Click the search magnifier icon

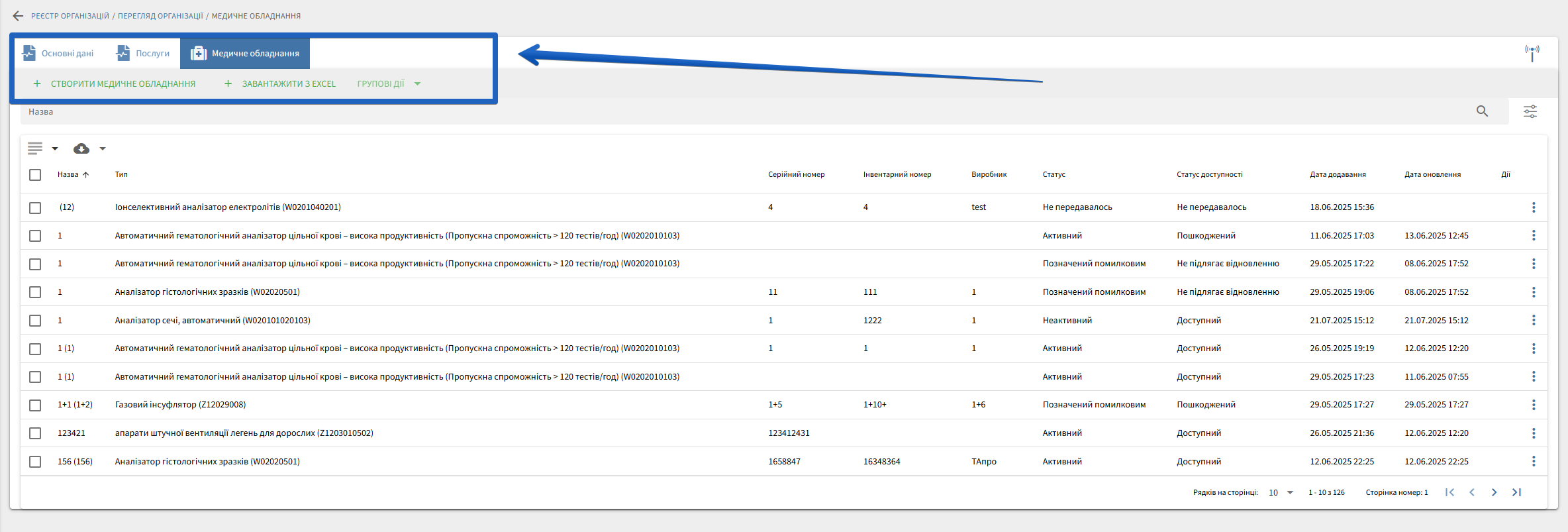(1482, 111)
